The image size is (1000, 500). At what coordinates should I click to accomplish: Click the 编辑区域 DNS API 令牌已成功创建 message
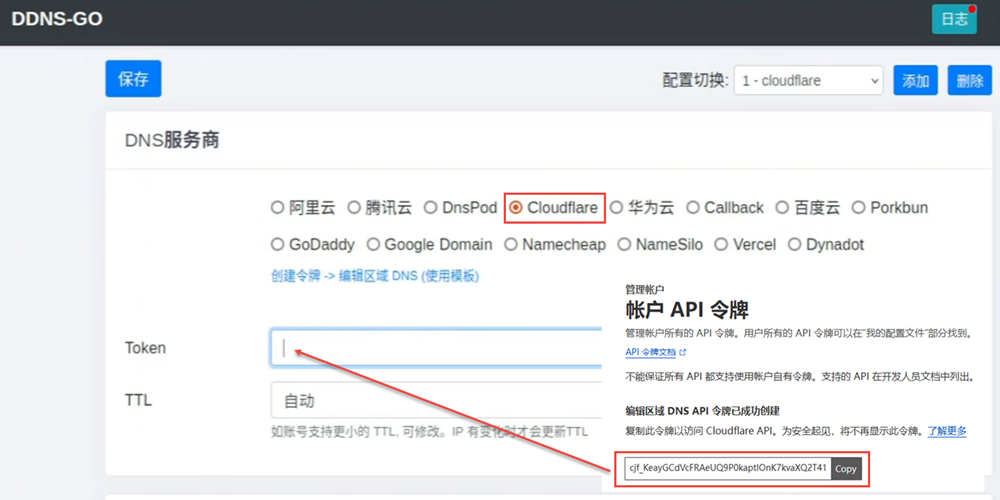[703, 410]
